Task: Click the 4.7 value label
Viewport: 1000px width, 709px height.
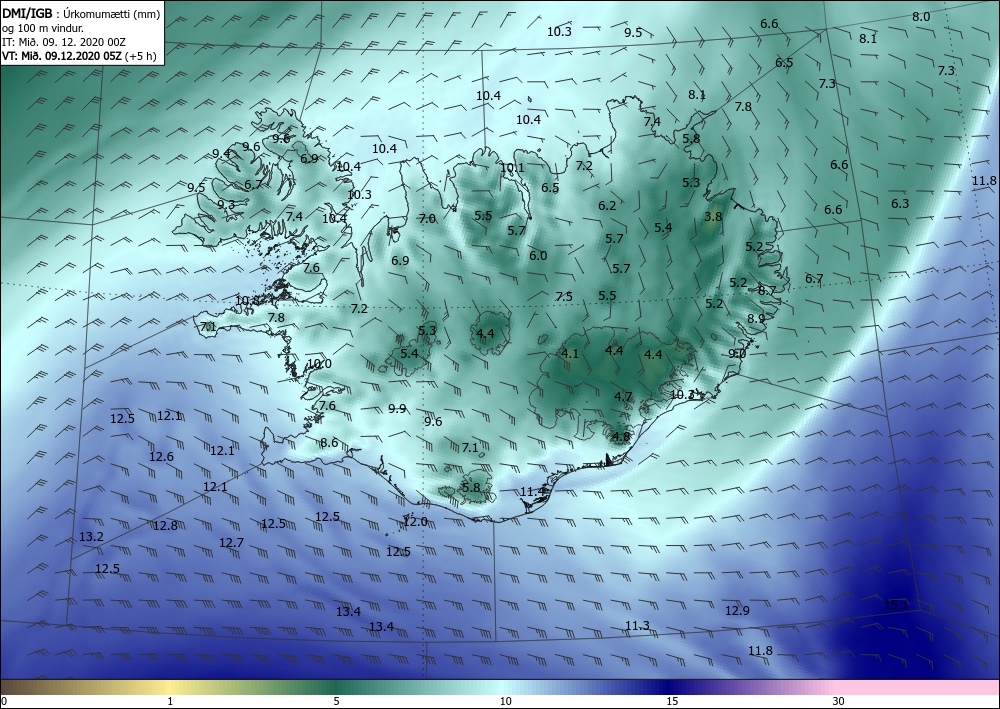Action: [x=623, y=397]
